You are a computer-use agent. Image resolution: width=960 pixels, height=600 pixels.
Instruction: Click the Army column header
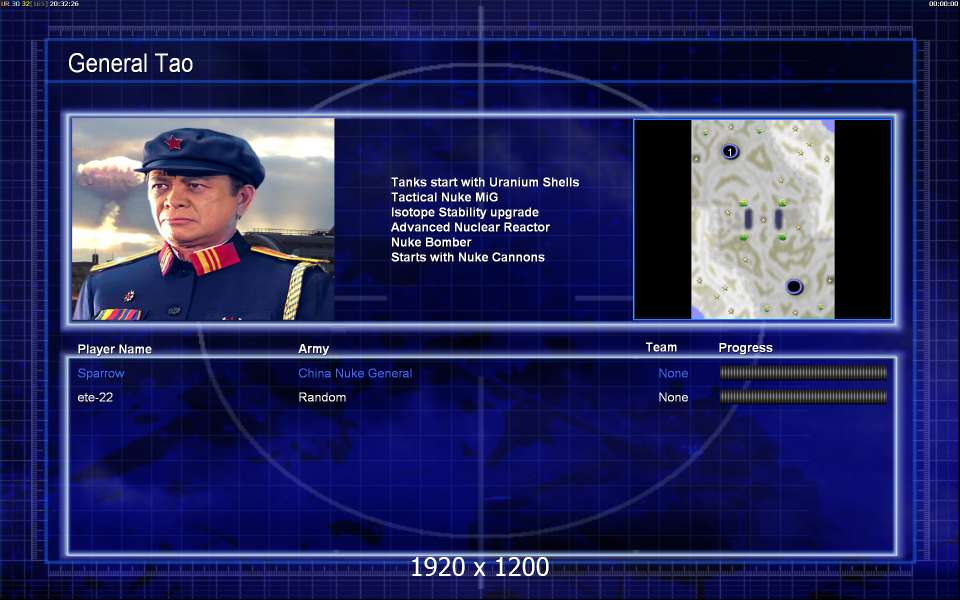(x=313, y=348)
